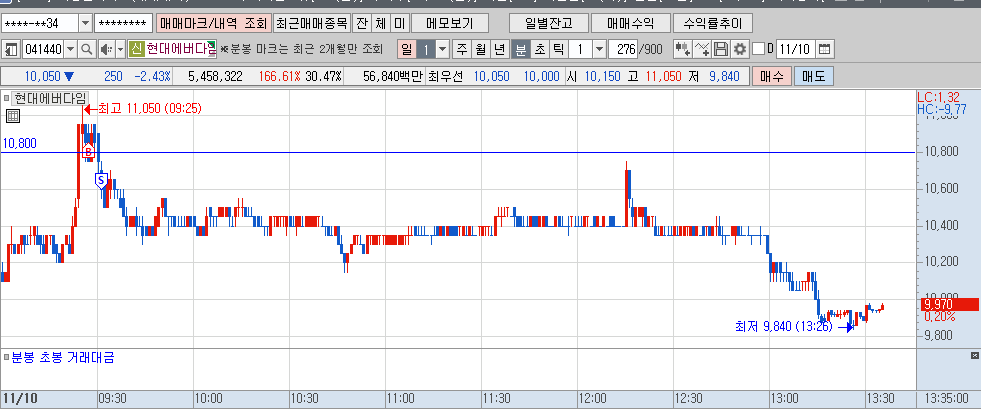The image size is (981, 409).
Task: Click the 현대에버다임 chart legend label
Action: click(x=51, y=98)
